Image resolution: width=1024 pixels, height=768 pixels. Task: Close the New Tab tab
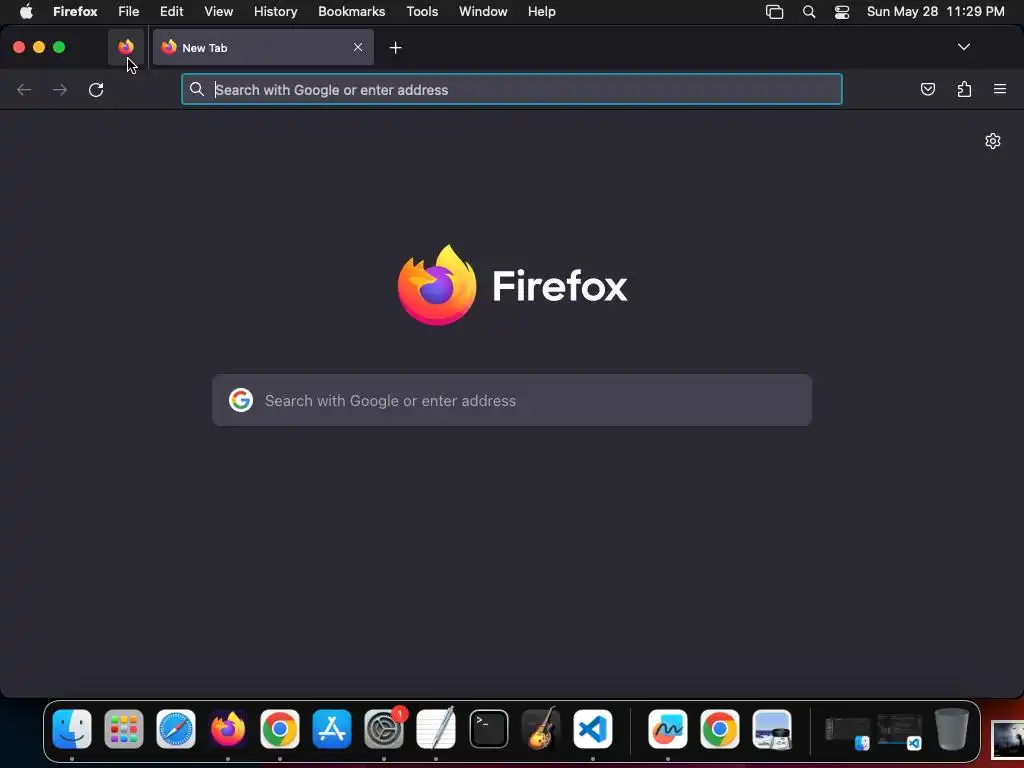coord(358,47)
